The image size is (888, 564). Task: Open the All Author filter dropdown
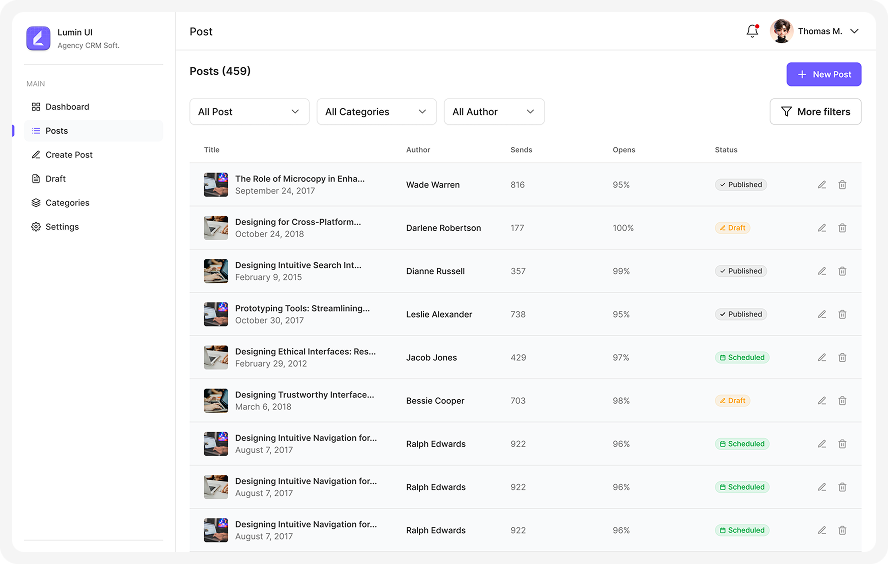494,112
